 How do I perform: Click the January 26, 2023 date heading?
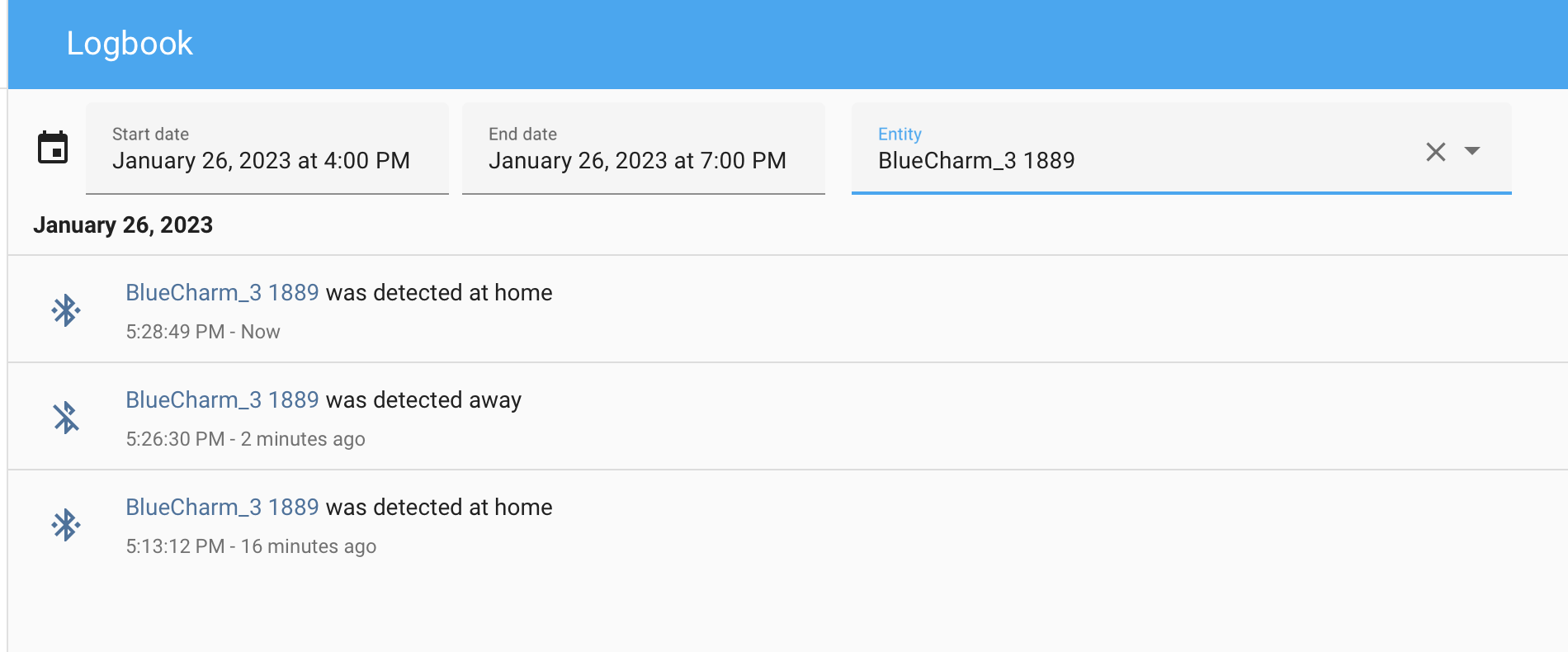[124, 224]
